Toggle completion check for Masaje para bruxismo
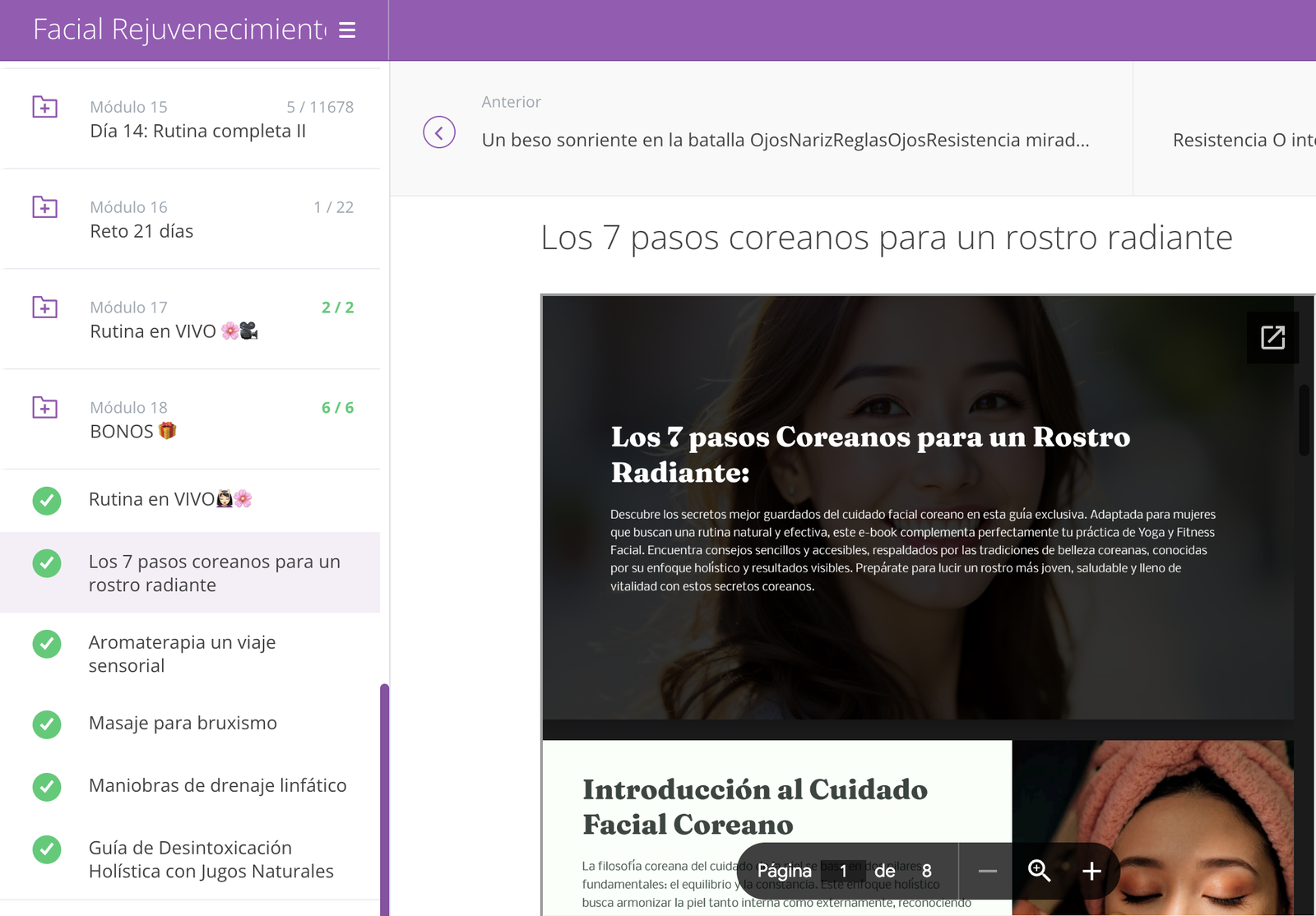The image size is (1316, 916). (x=47, y=724)
